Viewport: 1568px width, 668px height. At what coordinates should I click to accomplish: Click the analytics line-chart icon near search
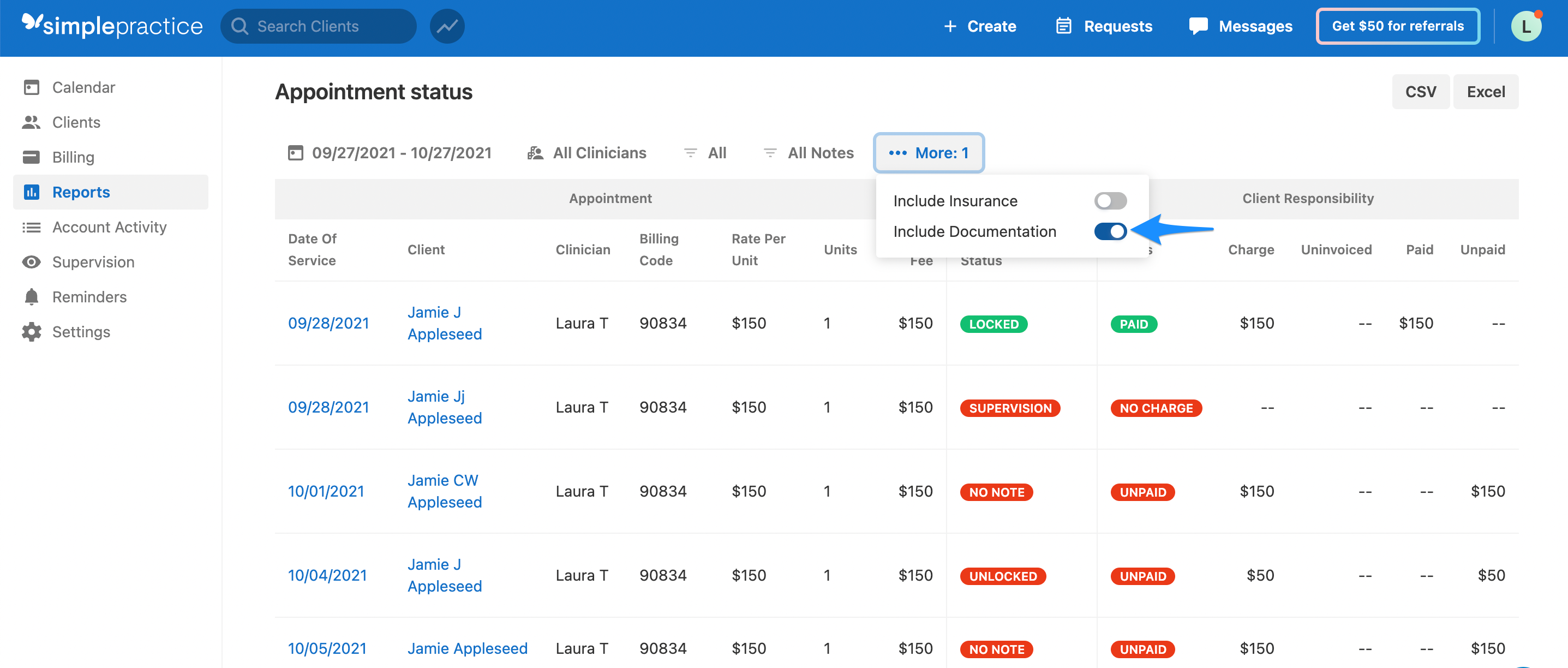(447, 26)
